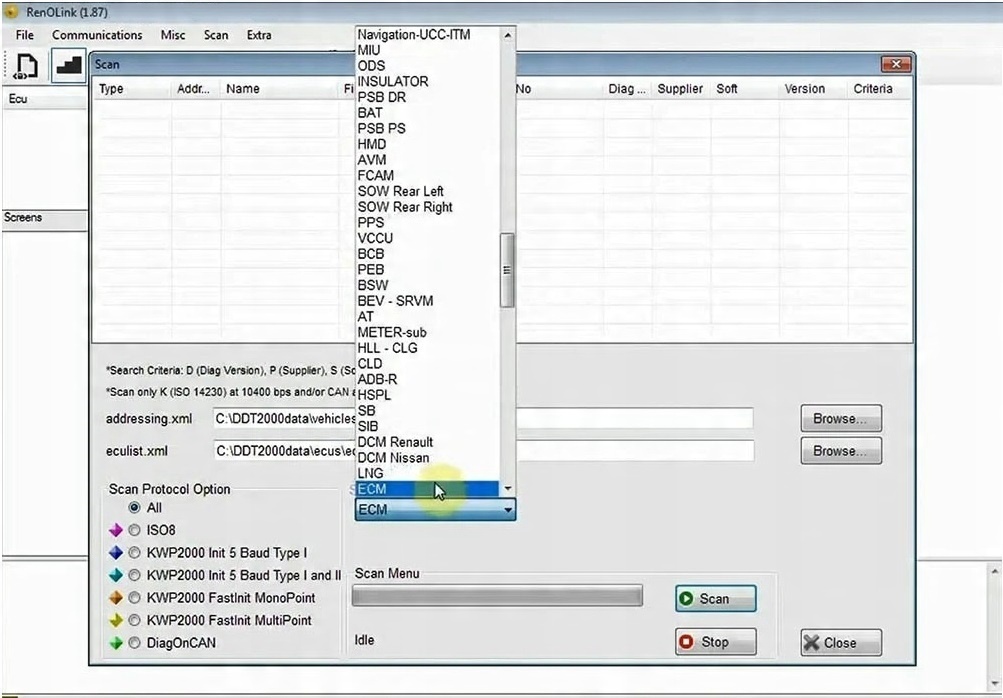Choose ECM in the dropdown list

pos(427,489)
